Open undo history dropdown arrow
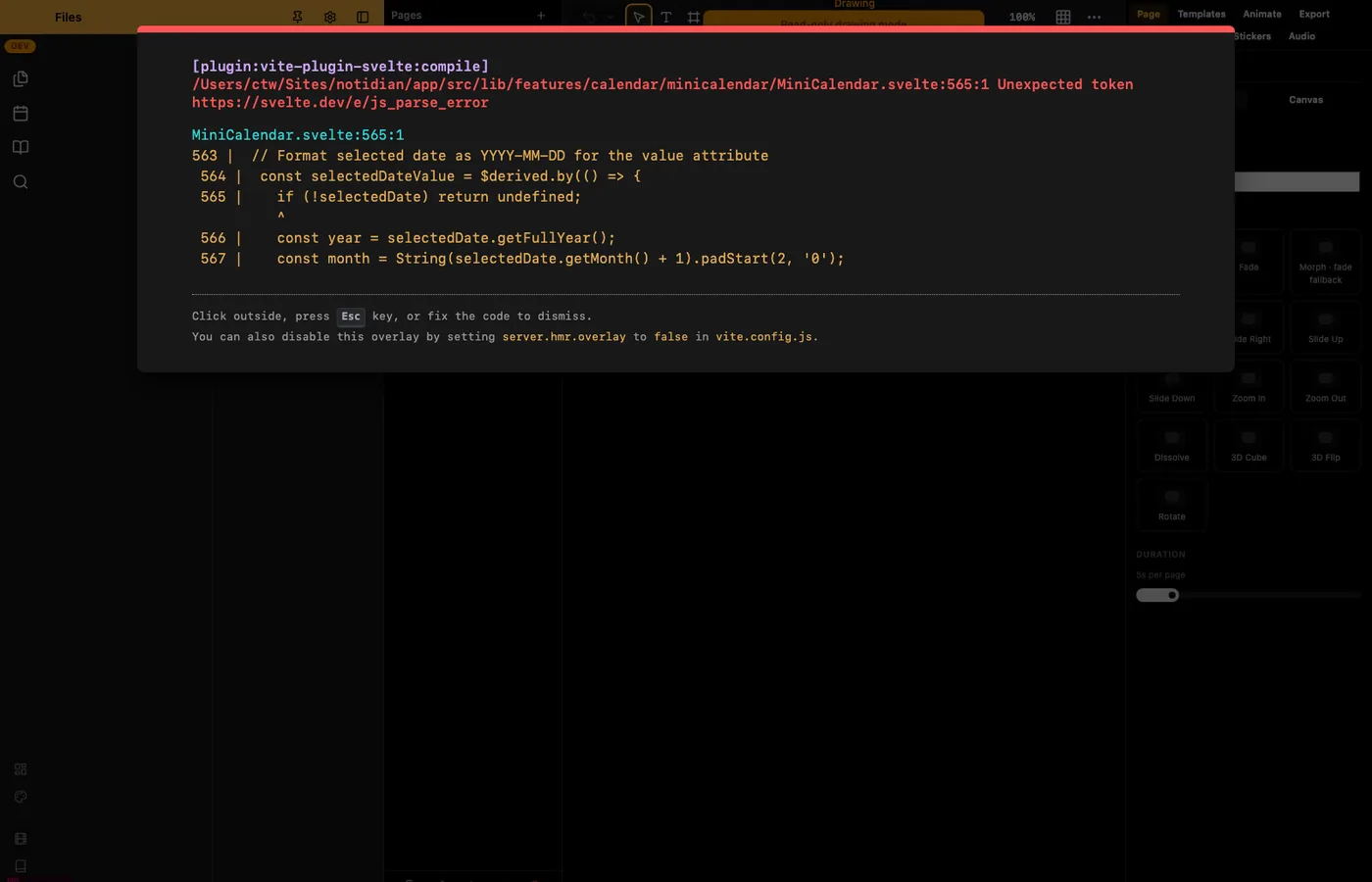Image resolution: width=1372 pixels, height=882 pixels. click(610, 17)
